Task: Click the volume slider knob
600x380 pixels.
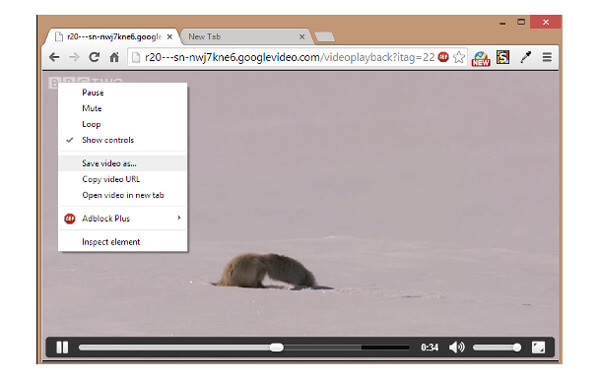Action: [517, 347]
